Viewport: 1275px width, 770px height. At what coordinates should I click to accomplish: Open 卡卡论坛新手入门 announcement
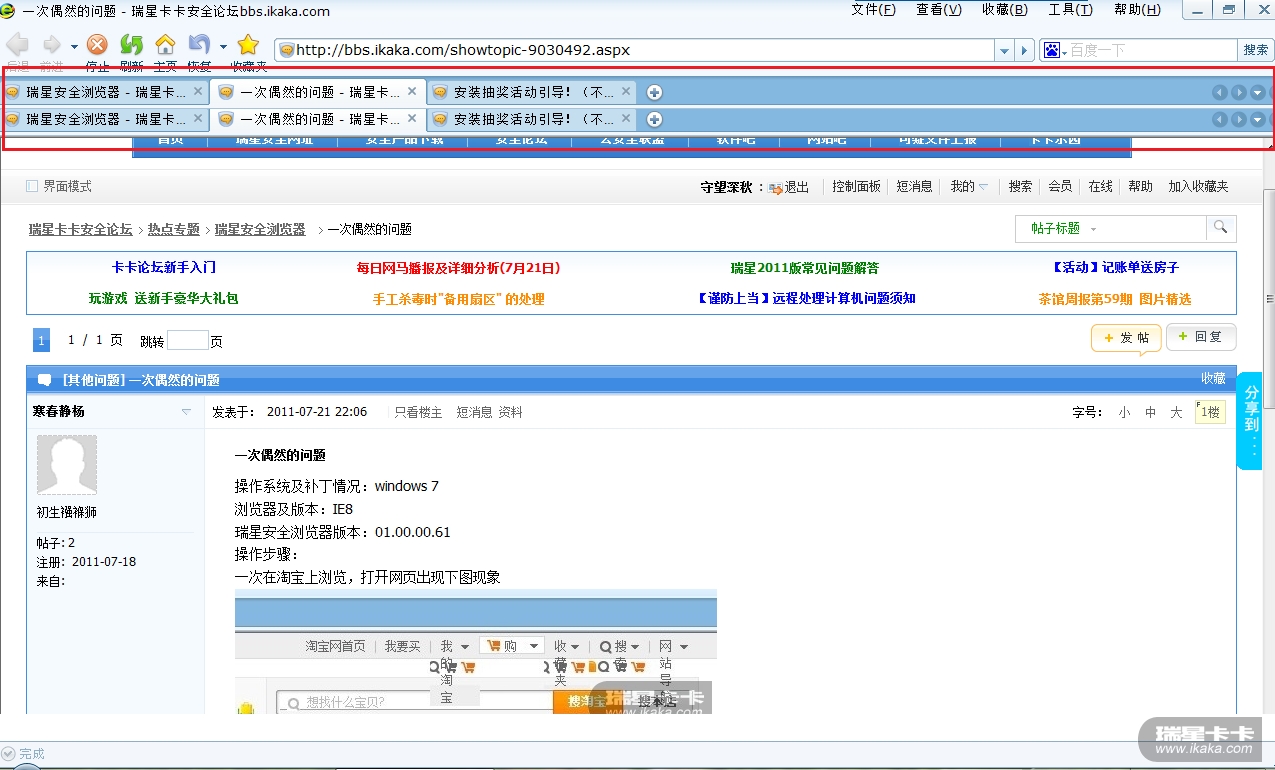pyautogui.click(x=164, y=268)
